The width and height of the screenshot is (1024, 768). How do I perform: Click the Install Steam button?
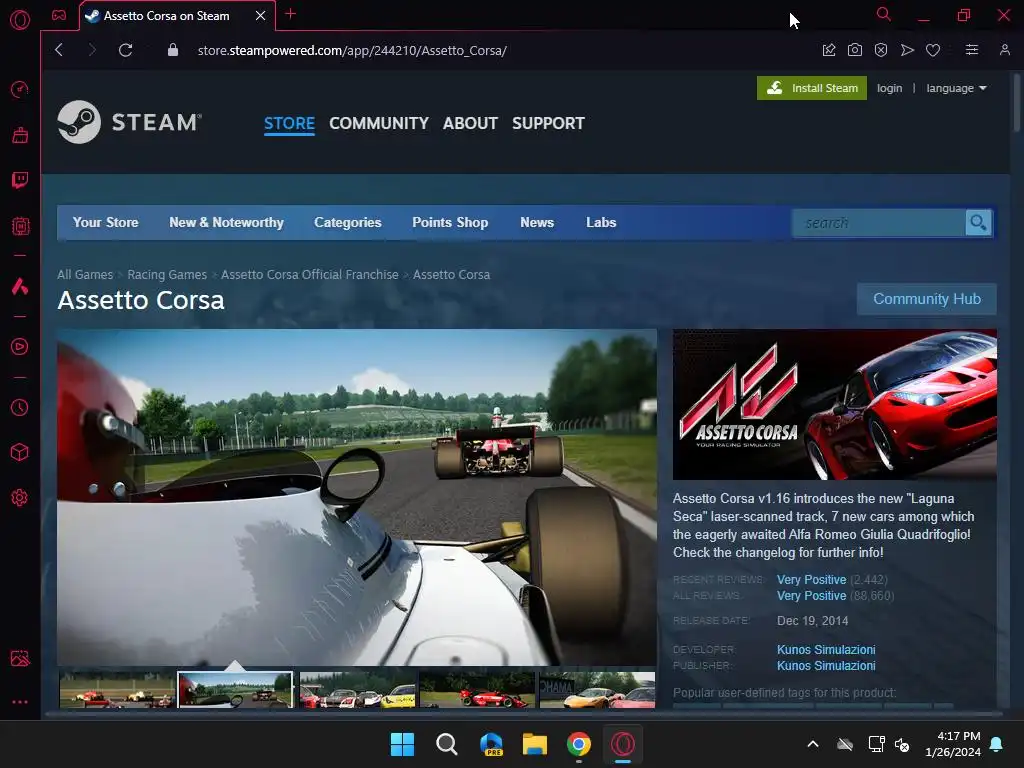(812, 88)
